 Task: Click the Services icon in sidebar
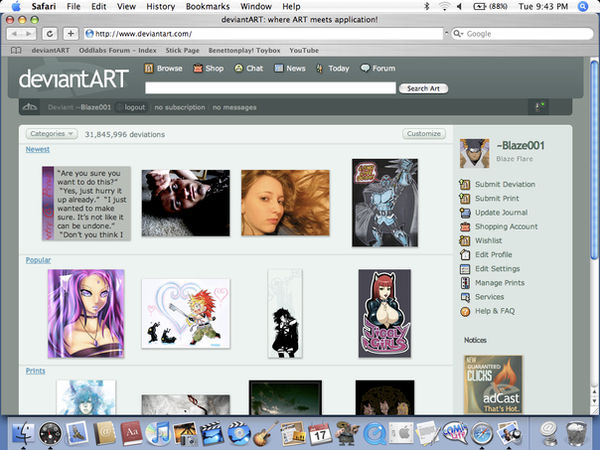click(x=465, y=297)
